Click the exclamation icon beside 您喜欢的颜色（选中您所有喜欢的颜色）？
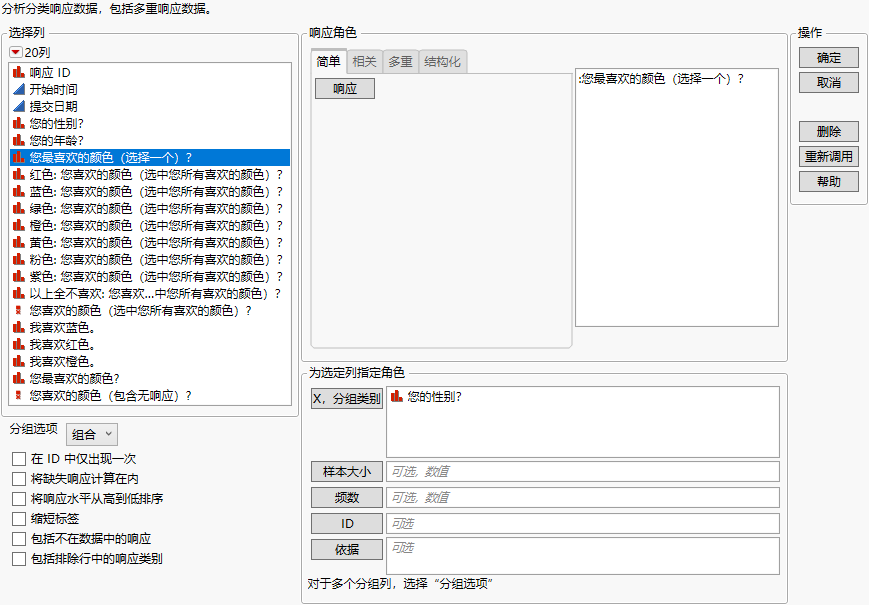Screen dimensions: 869x605 click(16, 310)
